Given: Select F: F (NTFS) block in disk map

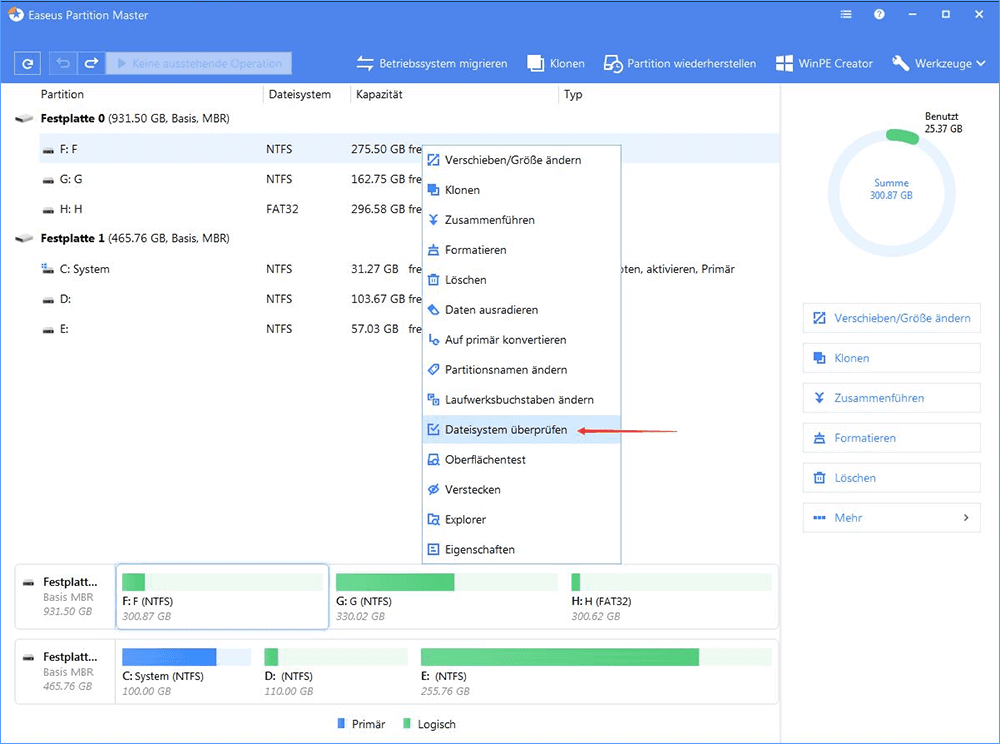Looking at the screenshot, I should (222, 597).
